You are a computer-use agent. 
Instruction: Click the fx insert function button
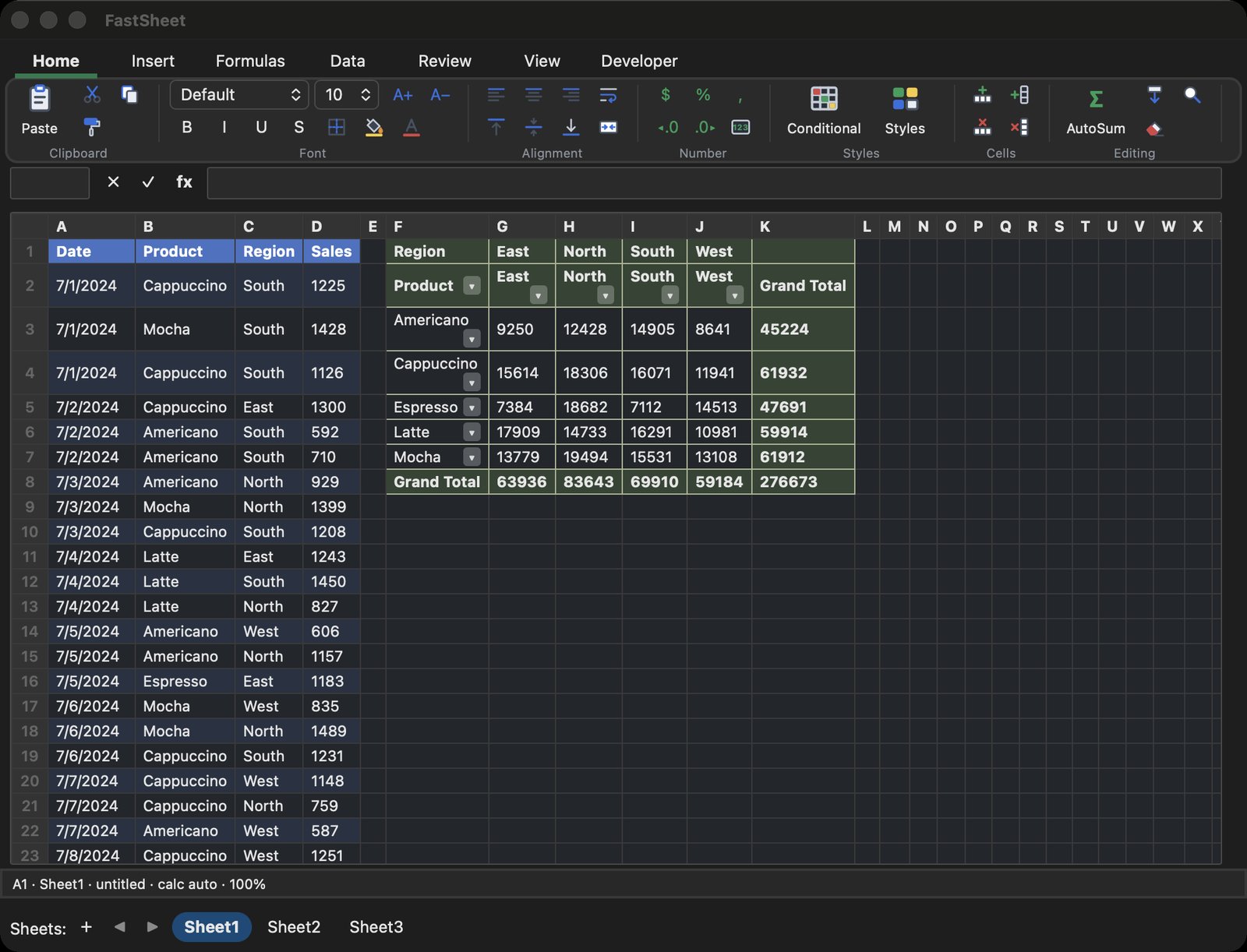[184, 182]
